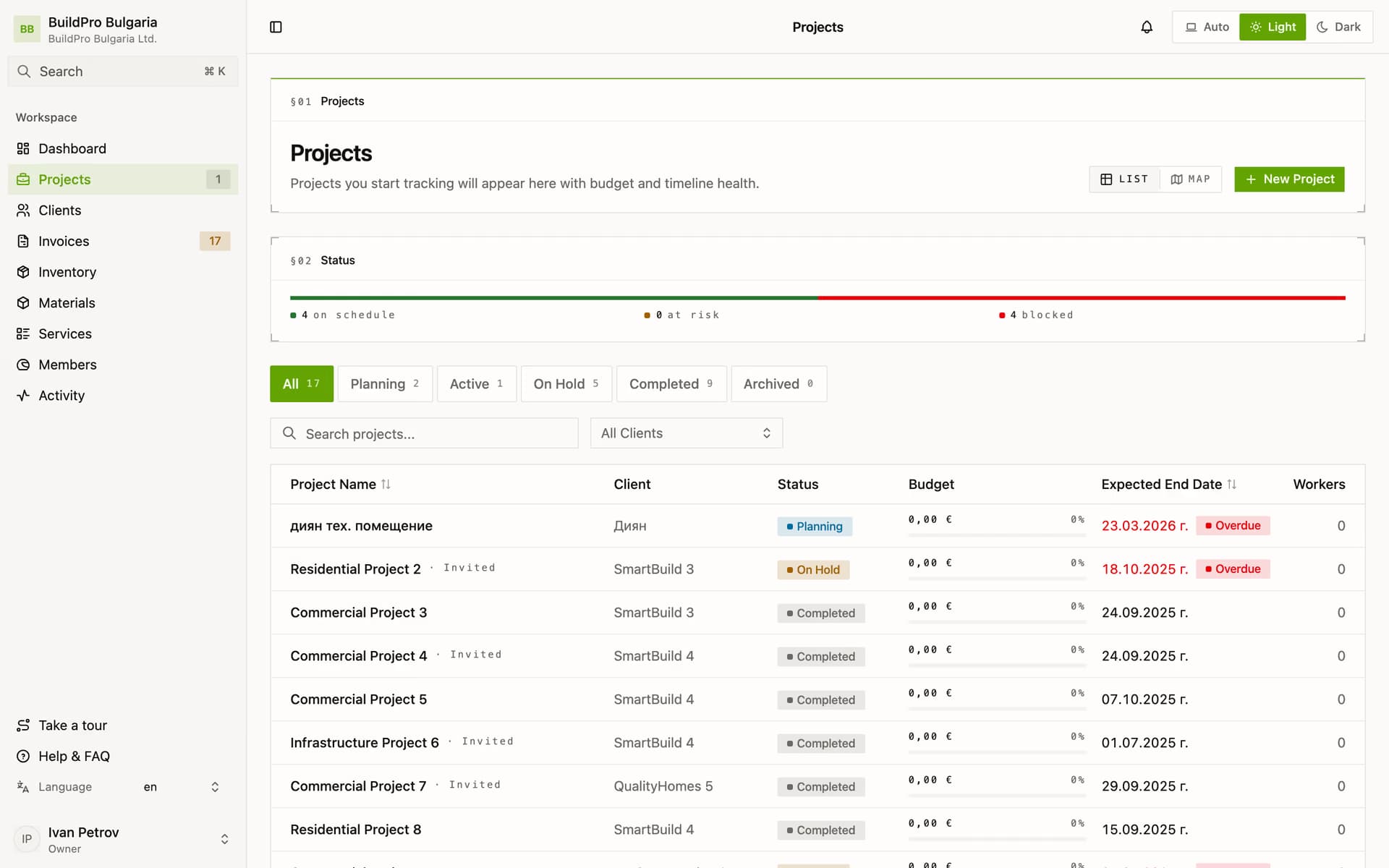Image resolution: width=1389 pixels, height=868 pixels.
Task: Click the magnifier in Search projects field
Action: point(289,433)
